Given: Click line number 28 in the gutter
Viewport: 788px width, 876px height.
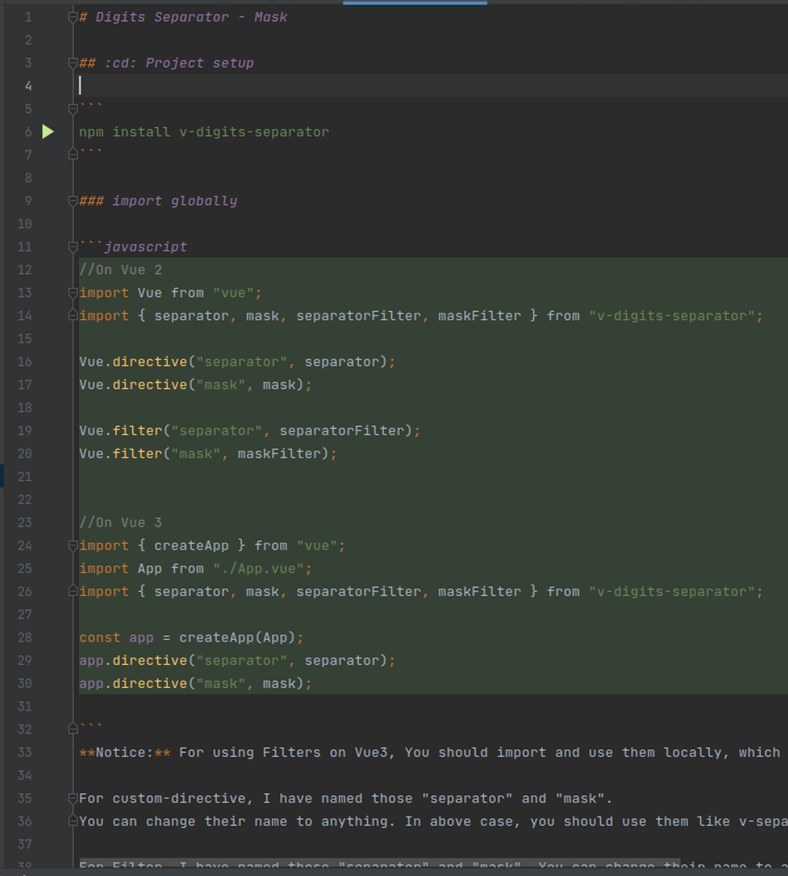Looking at the screenshot, I should tap(25, 638).
